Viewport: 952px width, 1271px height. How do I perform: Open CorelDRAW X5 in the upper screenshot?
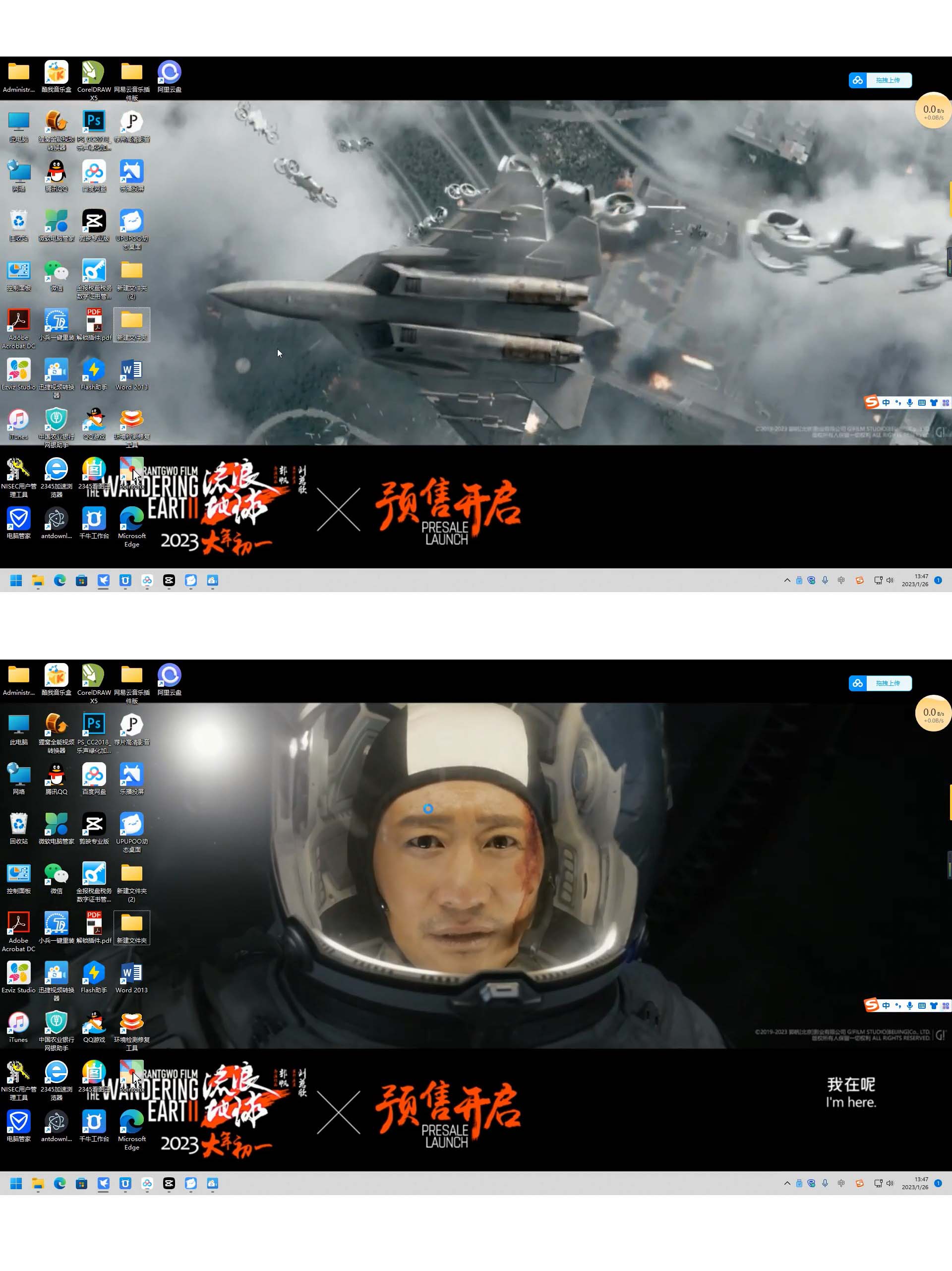tap(94, 79)
